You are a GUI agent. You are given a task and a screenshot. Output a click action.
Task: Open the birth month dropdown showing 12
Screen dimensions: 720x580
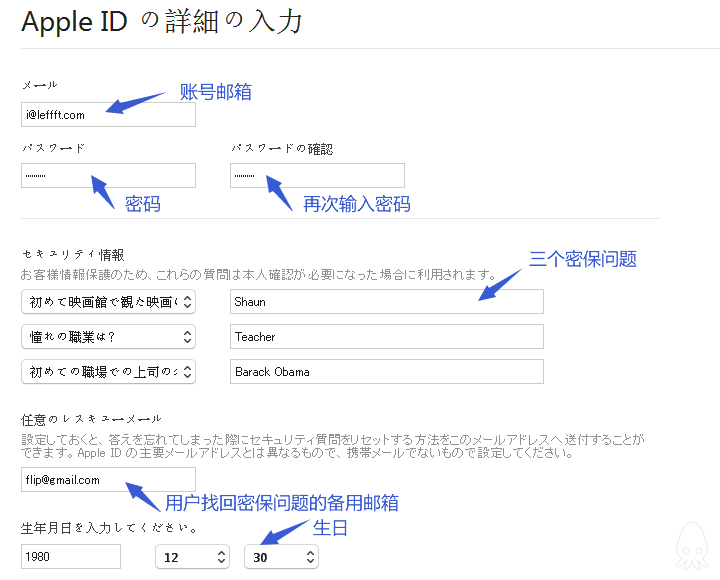[192, 557]
